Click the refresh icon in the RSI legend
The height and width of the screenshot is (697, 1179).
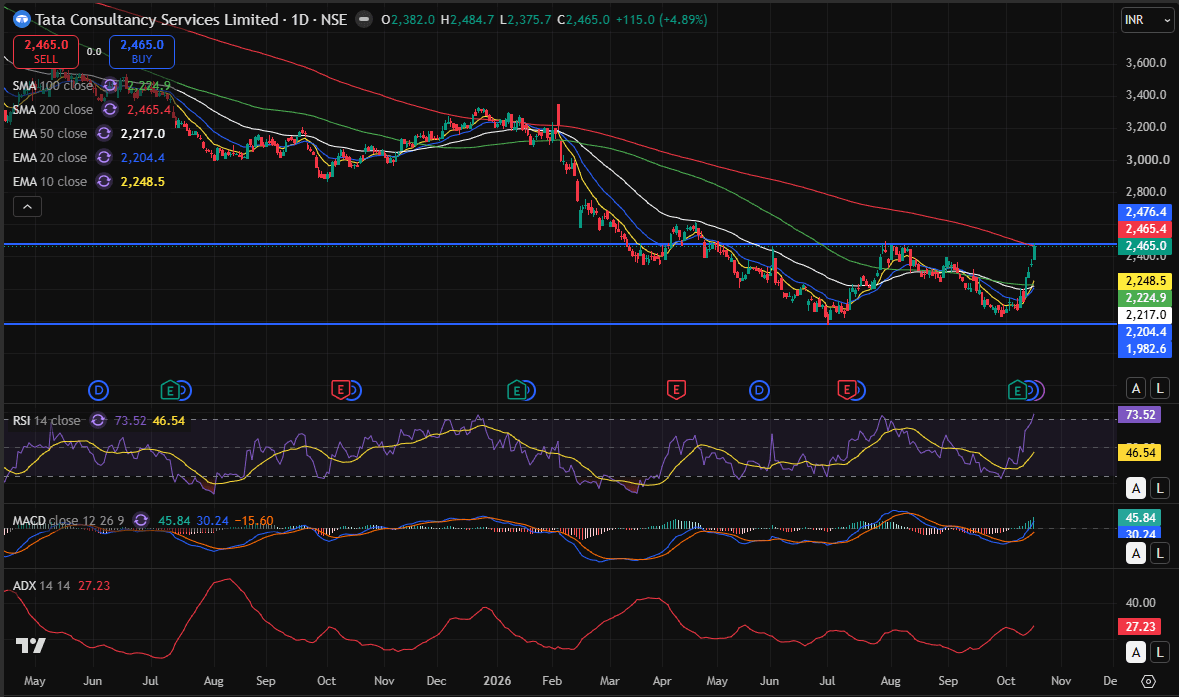point(98,420)
